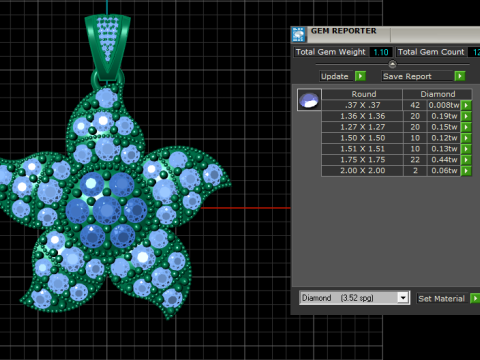Viewport: 480px width, 360px height.
Task: Click the Gem Reporter panel icon
Action: tap(299, 35)
